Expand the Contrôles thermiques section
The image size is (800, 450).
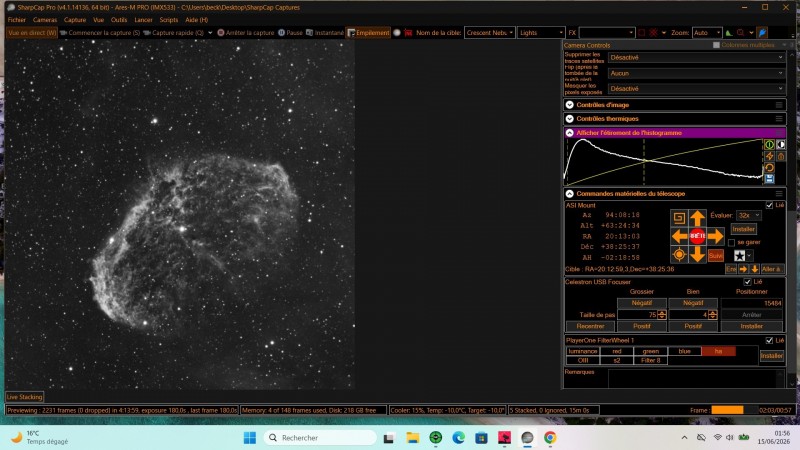[x=570, y=118]
